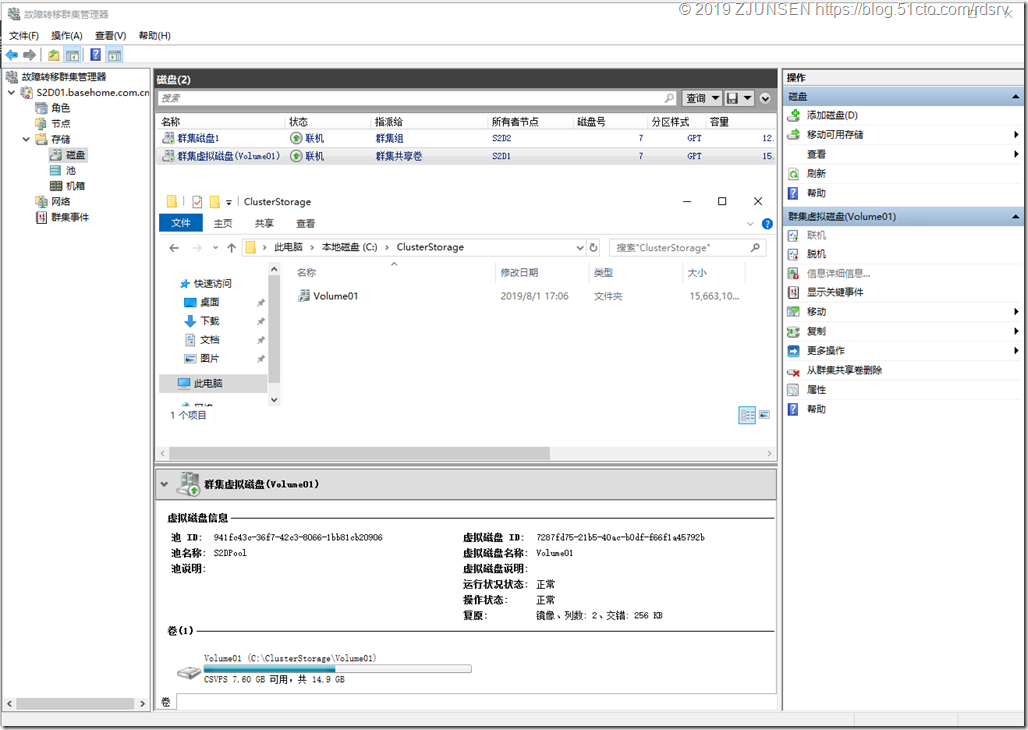This screenshot has width=1028, height=730.
Task: Click the Explorer refresh button
Action: [593, 248]
